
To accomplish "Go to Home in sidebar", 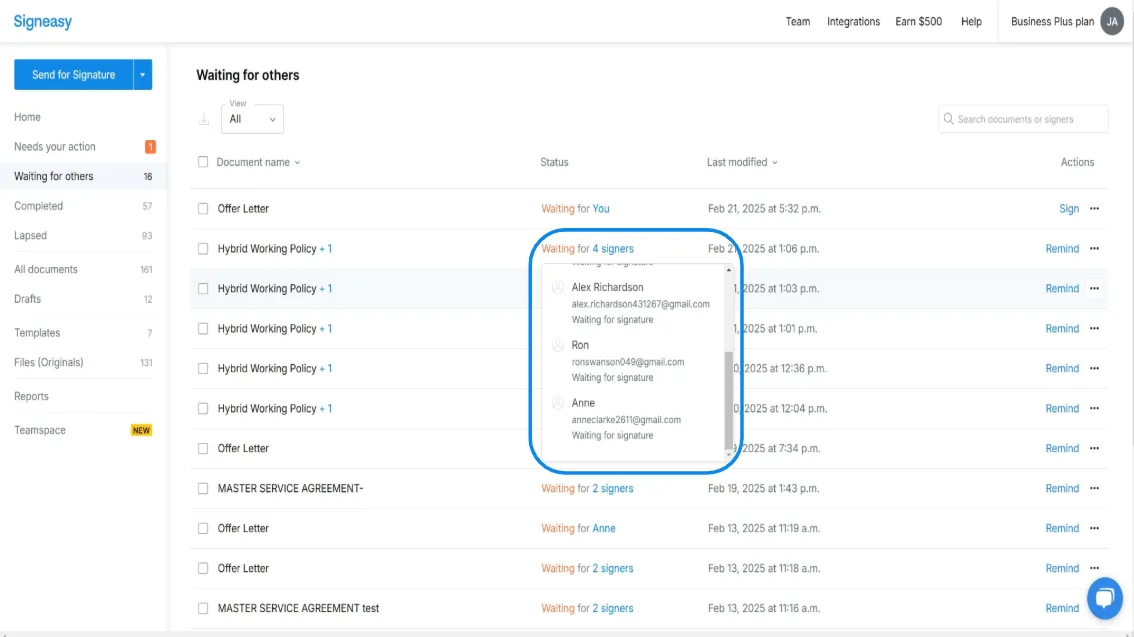I will pos(27,117).
